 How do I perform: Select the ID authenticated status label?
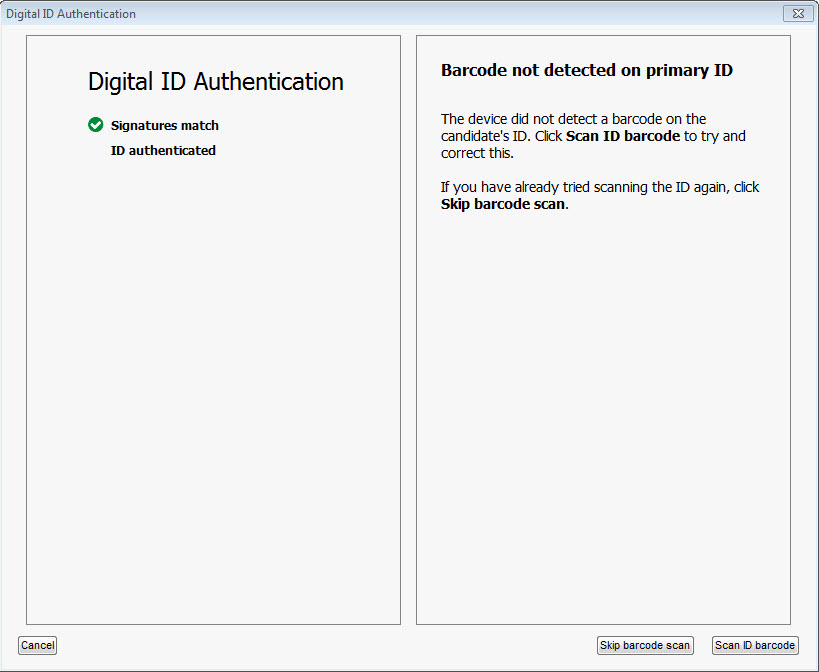pyautogui.click(x=163, y=150)
